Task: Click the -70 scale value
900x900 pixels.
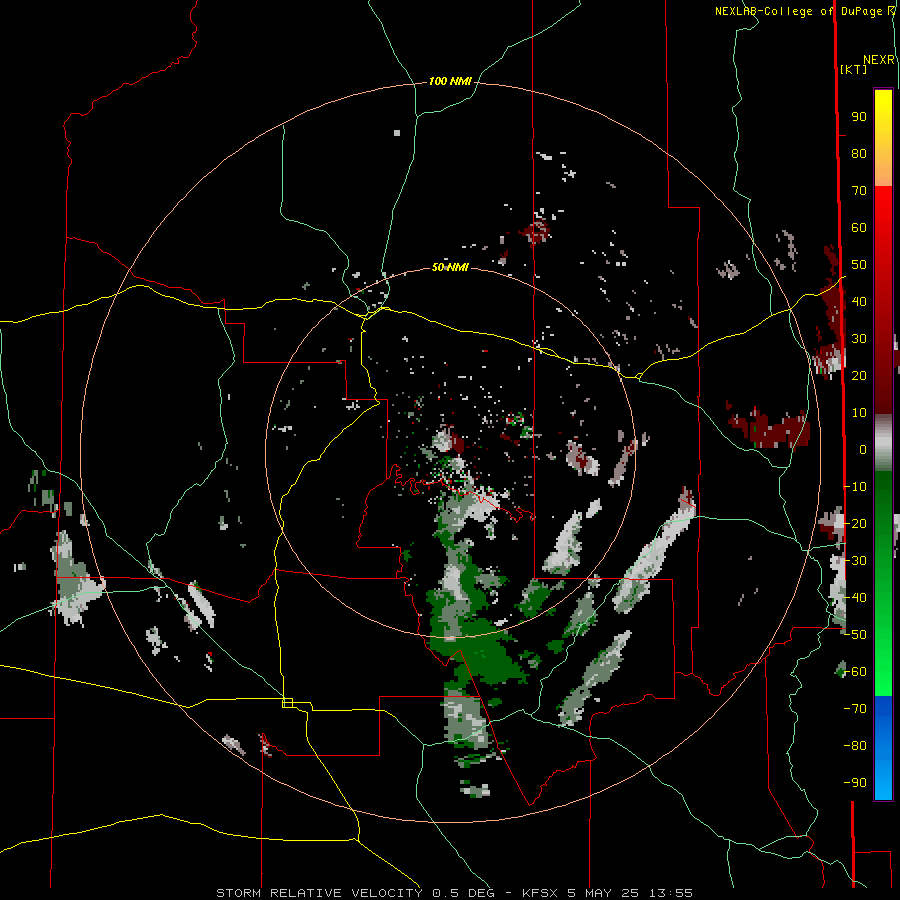Action: click(856, 708)
